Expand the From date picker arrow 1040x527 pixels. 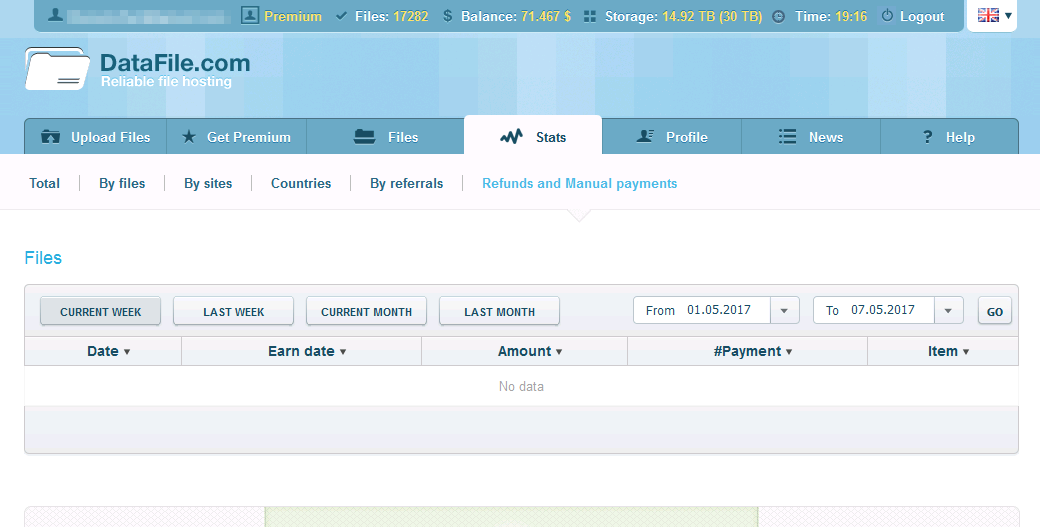(784, 311)
